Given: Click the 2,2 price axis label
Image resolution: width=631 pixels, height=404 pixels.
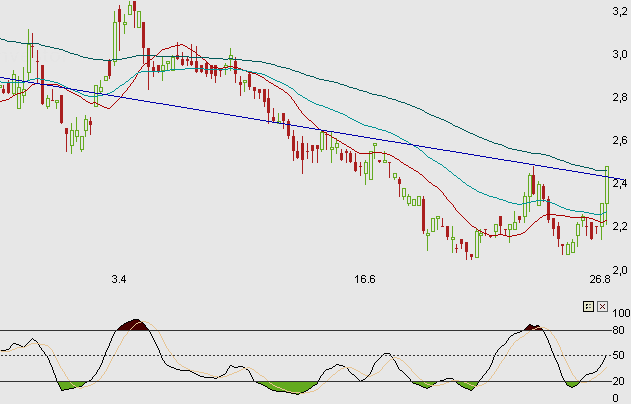Looking at the screenshot, I should click(619, 226).
